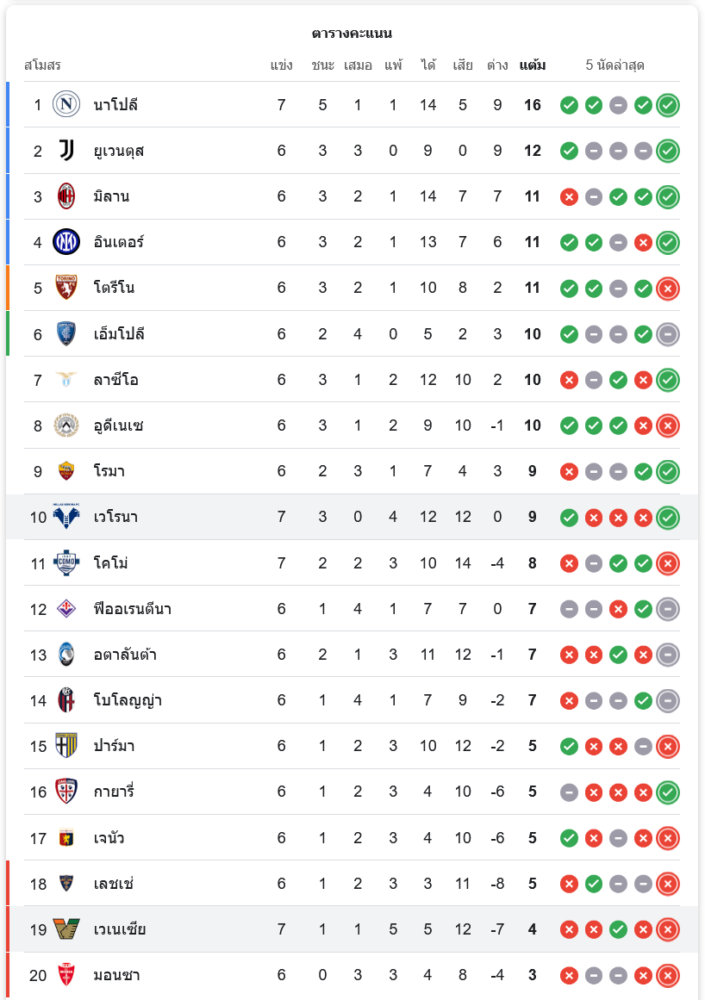
Task: Click the Roma club badge
Action: pos(66,471)
